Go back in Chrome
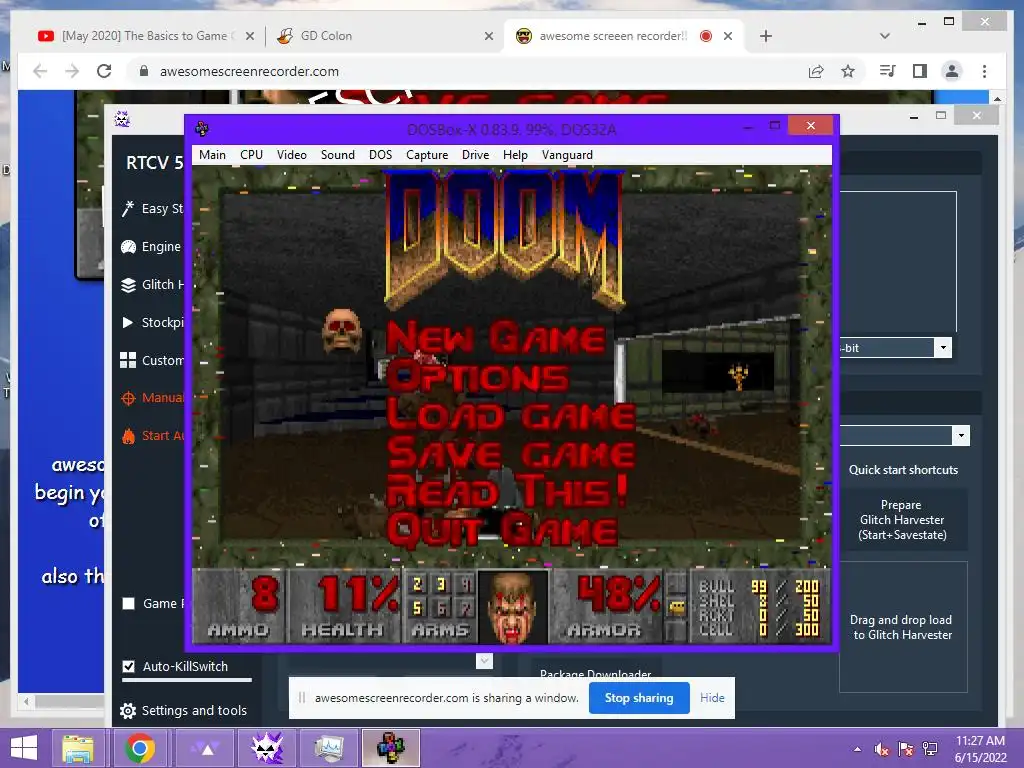 tap(40, 71)
